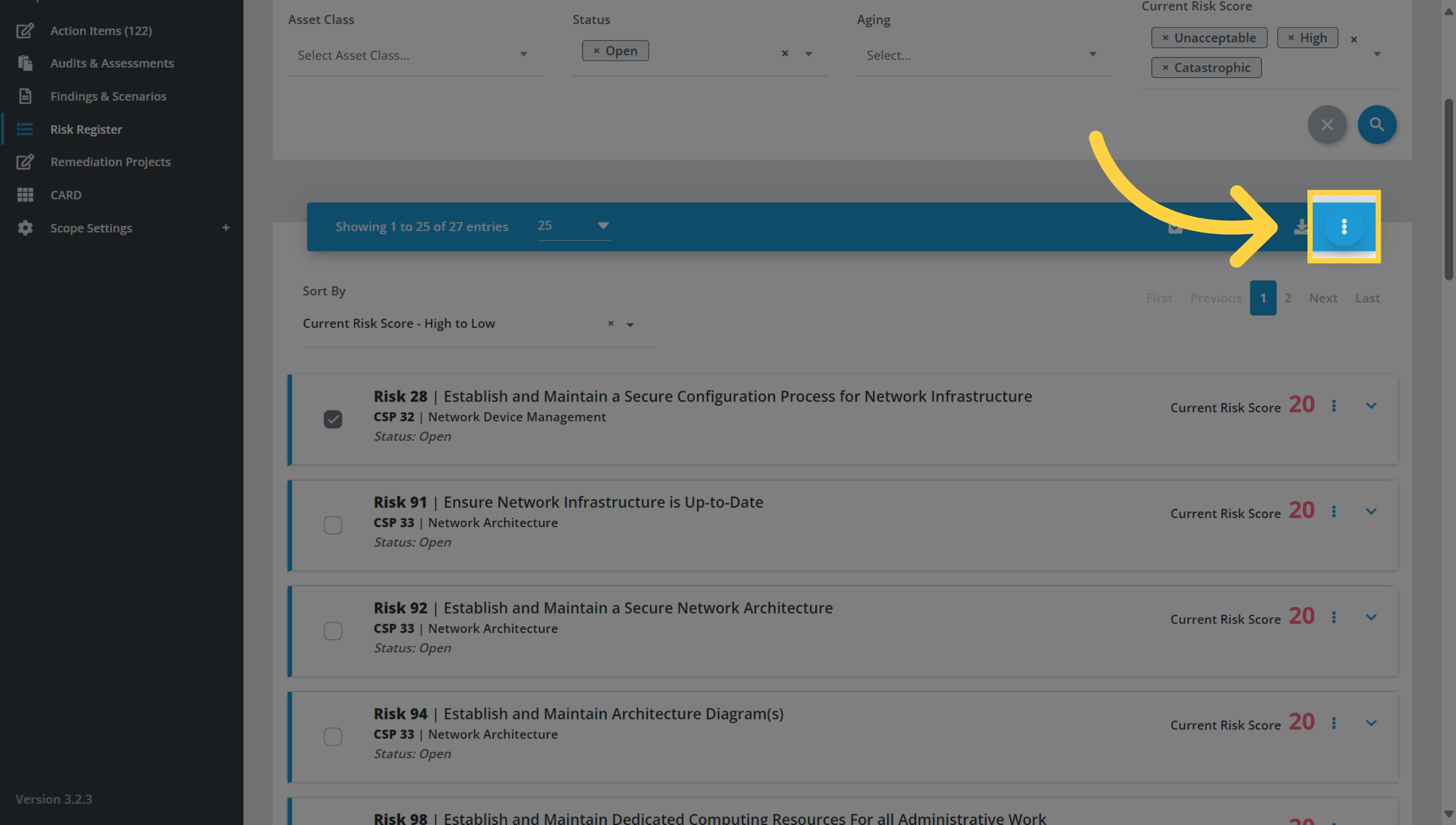Open Risk 92 three-dots options menu

point(1333,617)
